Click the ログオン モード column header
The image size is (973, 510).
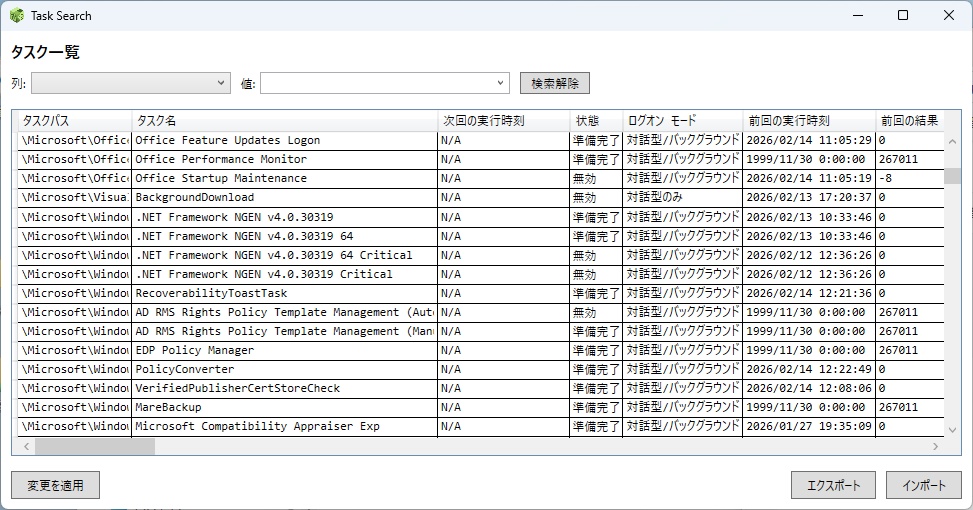click(683, 120)
